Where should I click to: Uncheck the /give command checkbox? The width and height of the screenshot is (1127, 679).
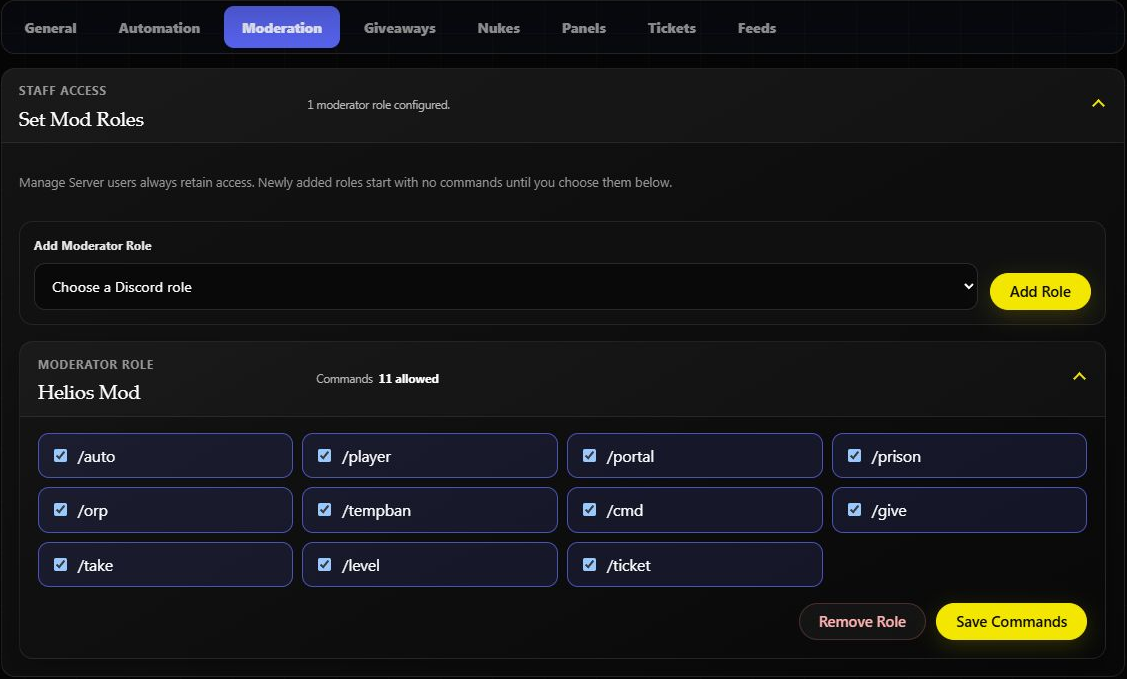[855, 509]
